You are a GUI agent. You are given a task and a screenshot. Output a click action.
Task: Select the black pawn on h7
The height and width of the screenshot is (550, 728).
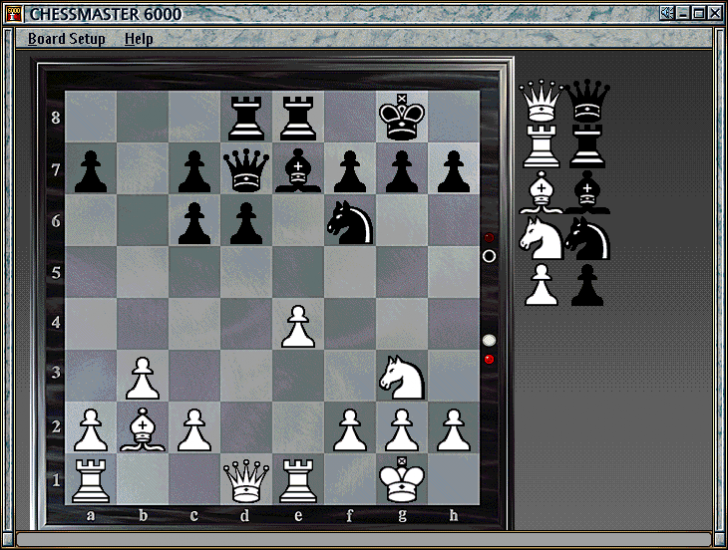coord(454,171)
